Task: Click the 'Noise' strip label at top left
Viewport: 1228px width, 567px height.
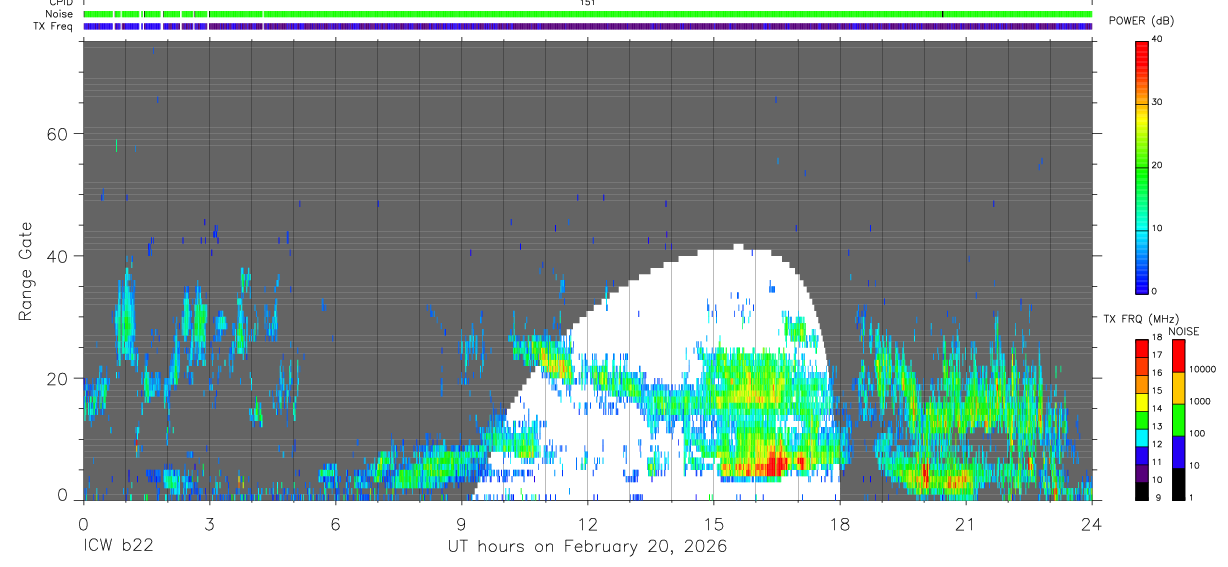Action: click(59, 14)
